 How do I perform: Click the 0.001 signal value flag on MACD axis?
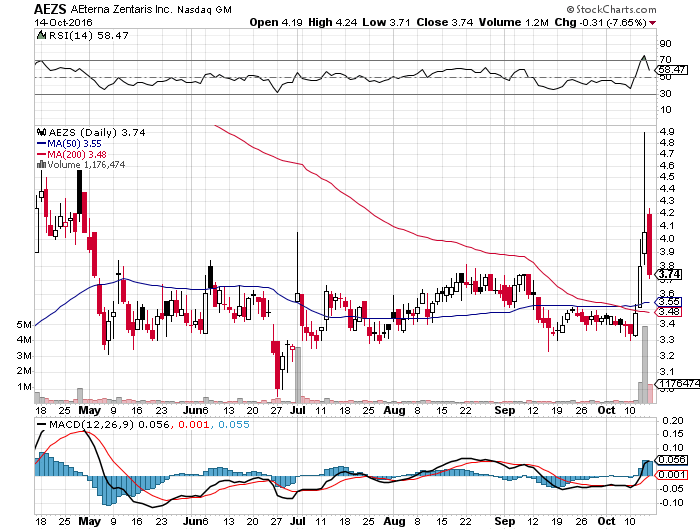pos(672,474)
